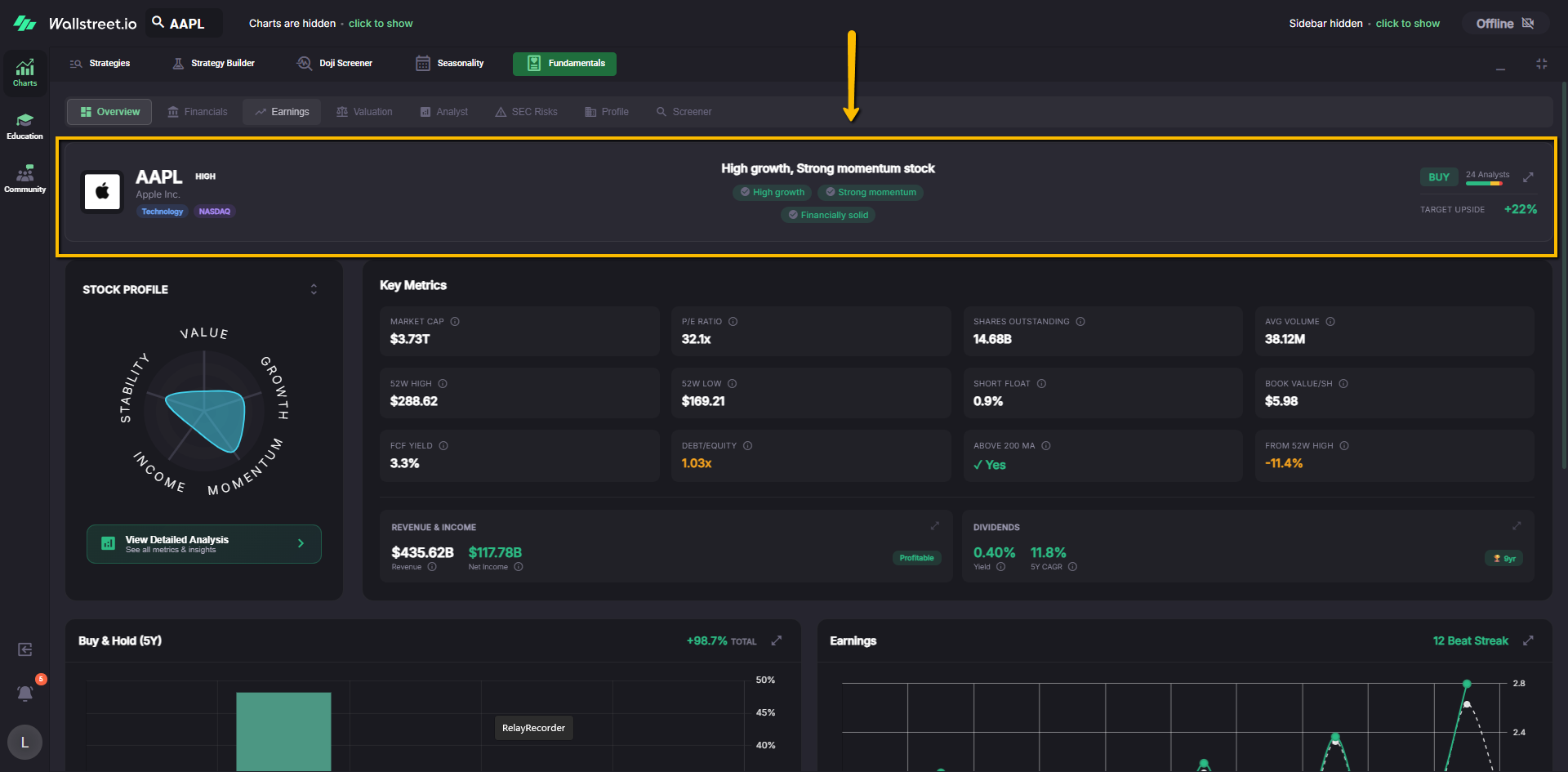1568x772 pixels.
Task: Open the Community sidebar section
Action: (24, 178)
